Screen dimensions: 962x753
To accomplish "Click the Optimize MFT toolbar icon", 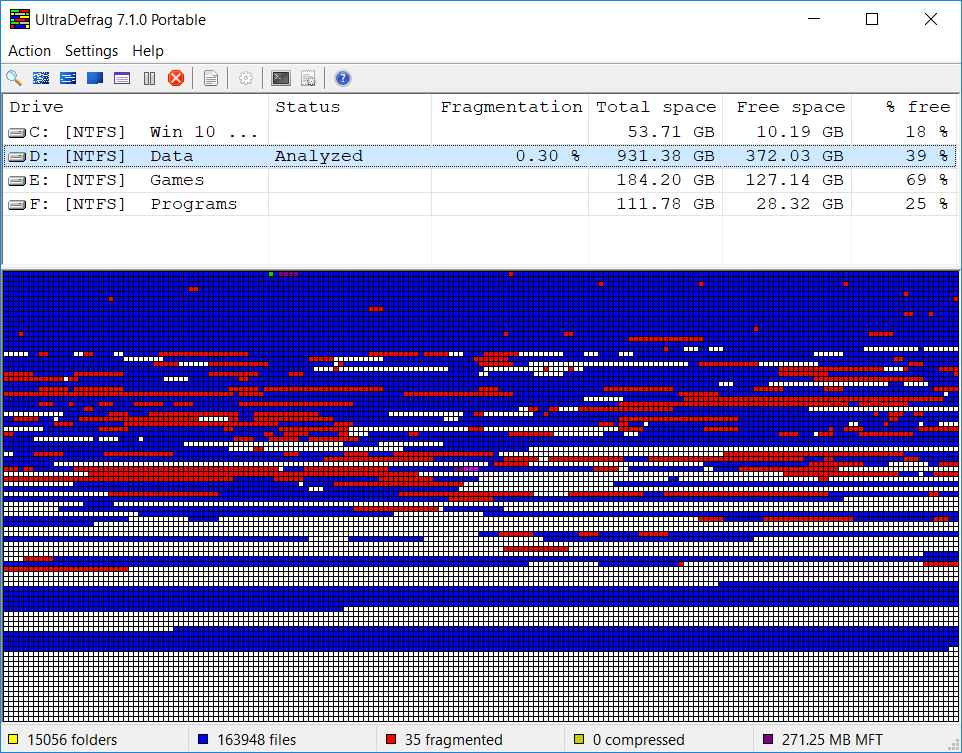I will coord(122,78).
